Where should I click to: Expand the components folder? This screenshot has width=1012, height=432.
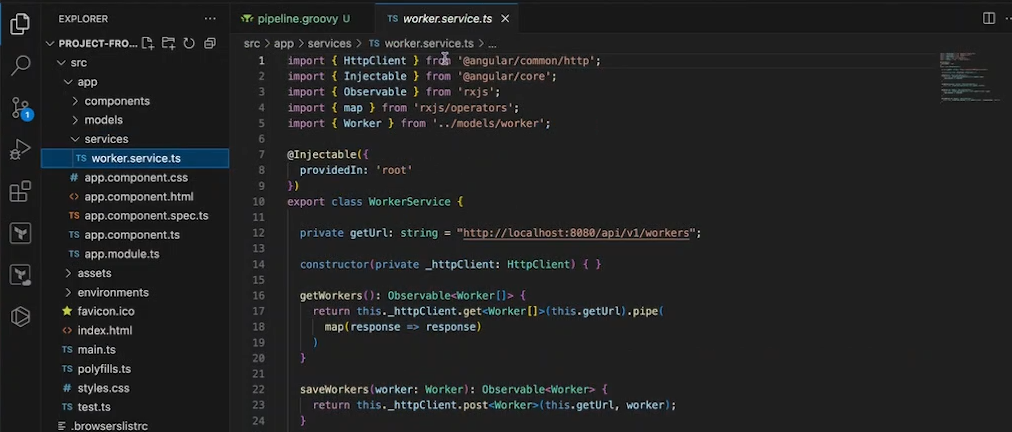click(116, 101)
